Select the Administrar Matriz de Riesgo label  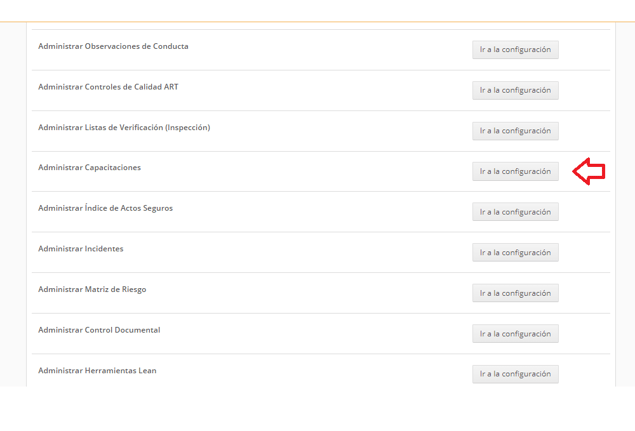click(x=92, y=289)
